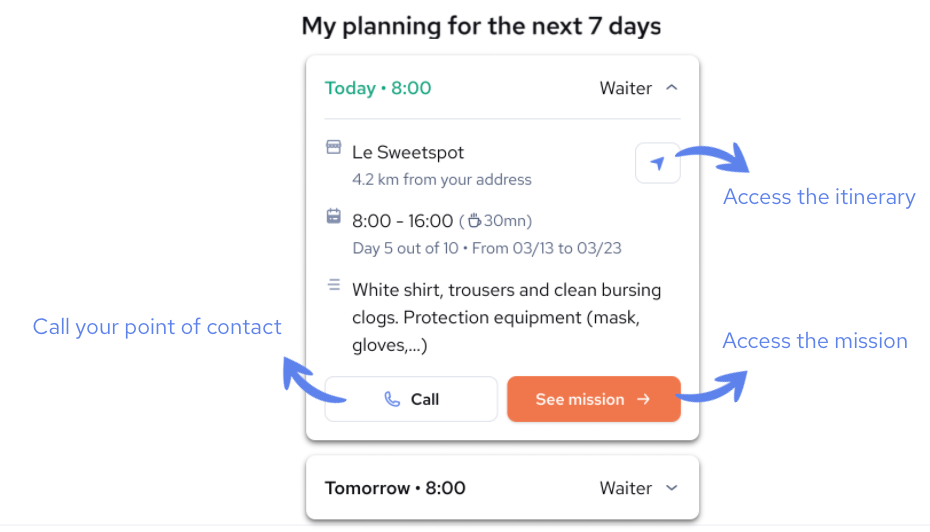Viewport: 930px width, 532px height.
Task: Open the See mission button
Action: [592, 399]
